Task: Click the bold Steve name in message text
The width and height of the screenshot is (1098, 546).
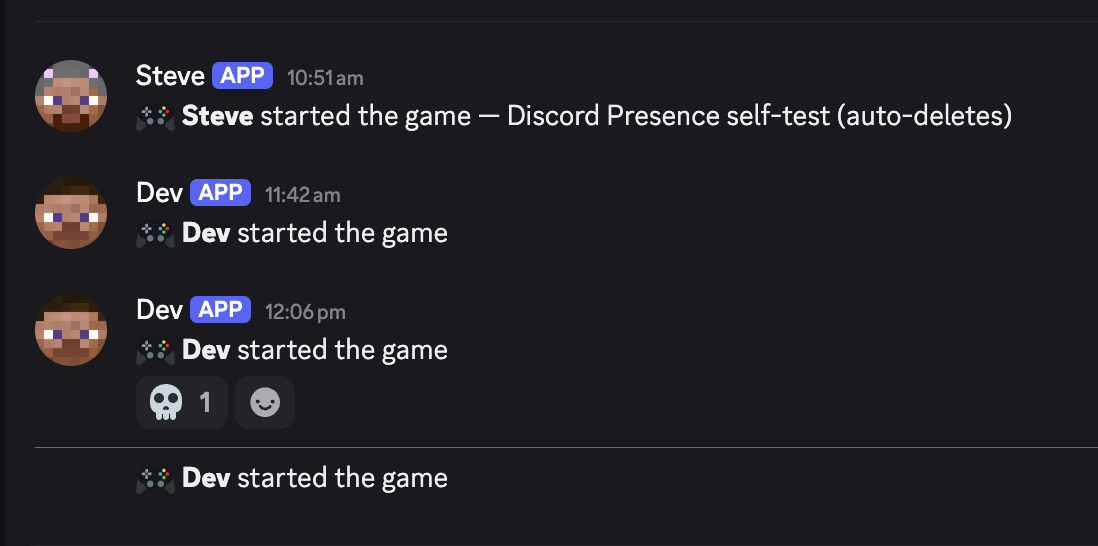Action: pos(218,116)
